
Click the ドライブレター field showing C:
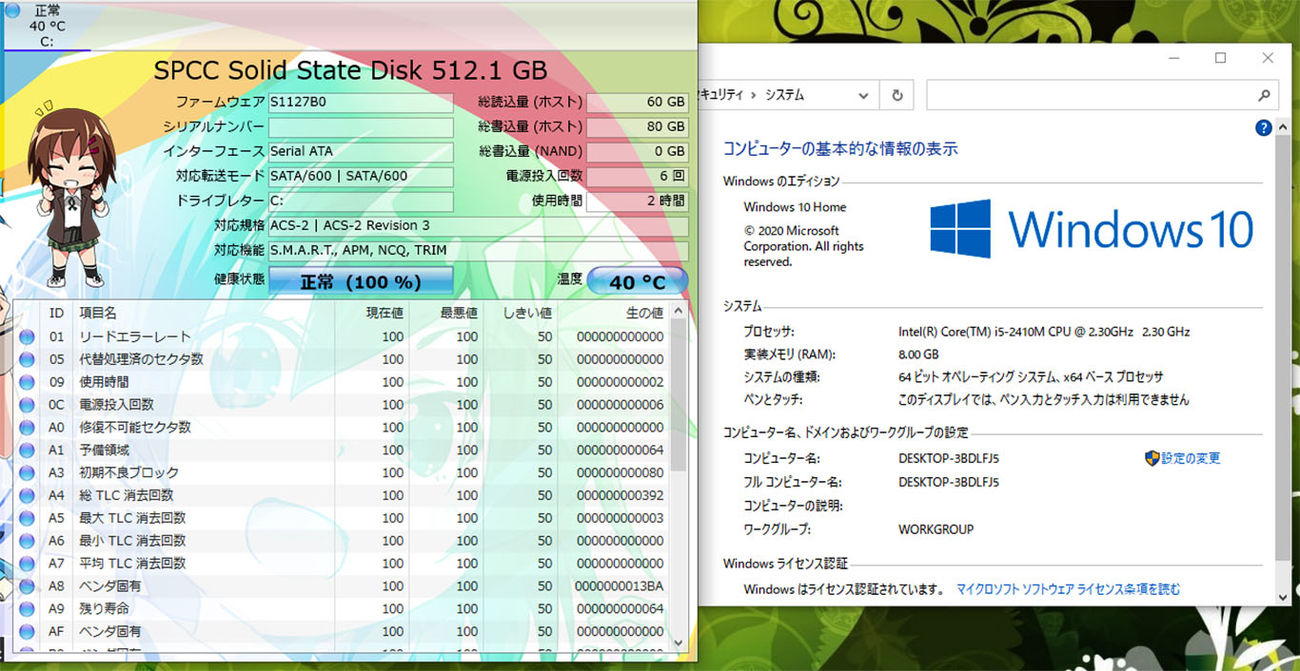(x=361, y=201)
